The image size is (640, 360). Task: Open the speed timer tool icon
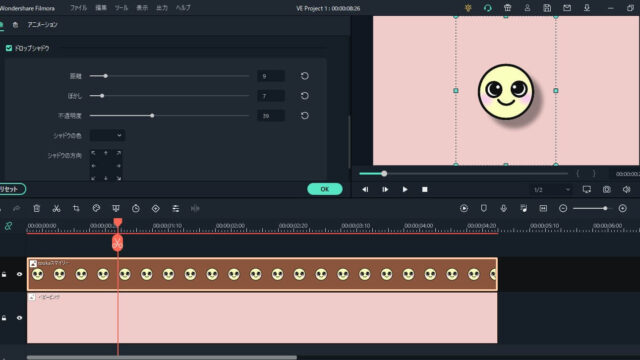(136, 209)
